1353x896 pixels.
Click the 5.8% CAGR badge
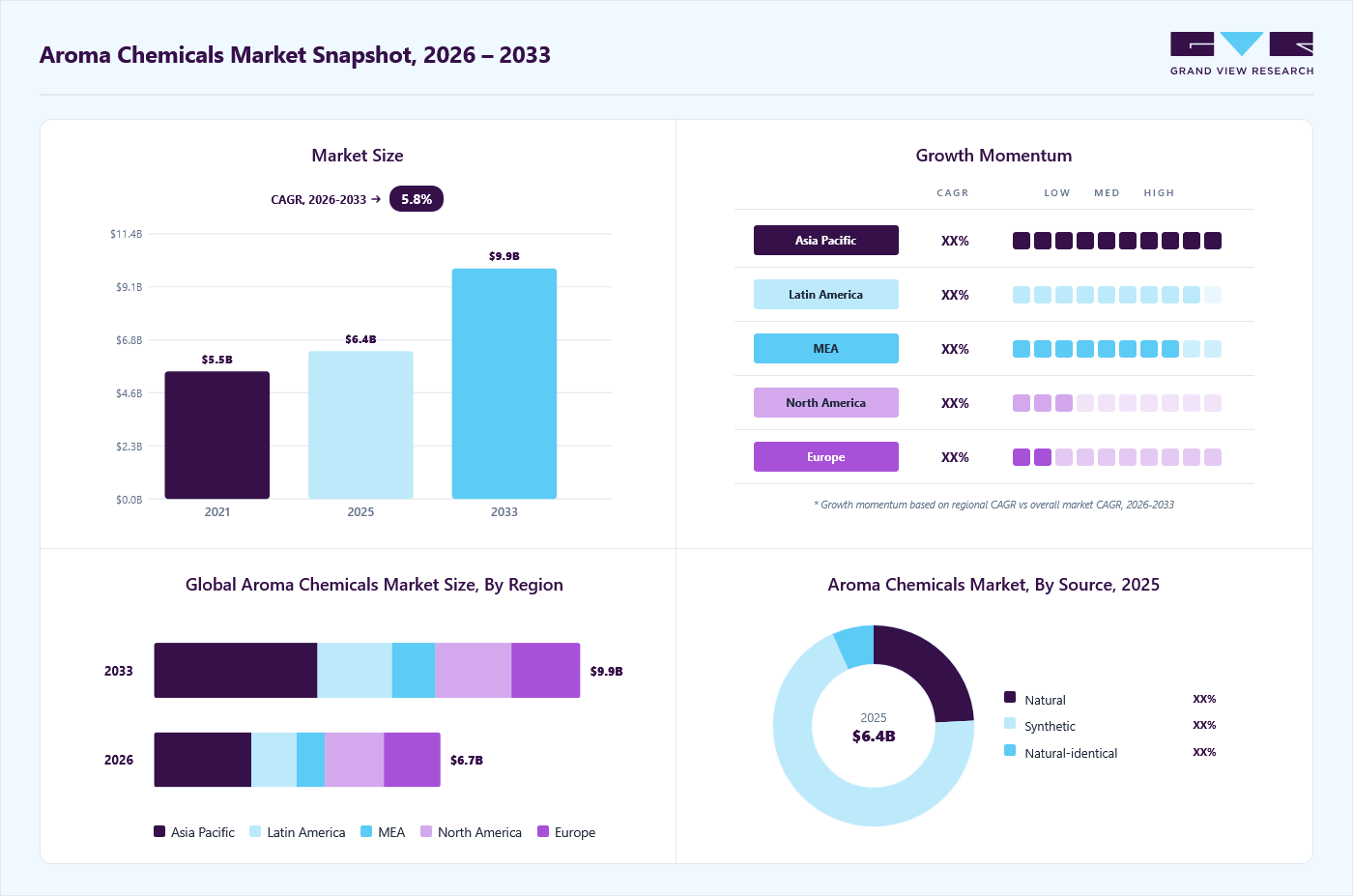tap(417, 199)
